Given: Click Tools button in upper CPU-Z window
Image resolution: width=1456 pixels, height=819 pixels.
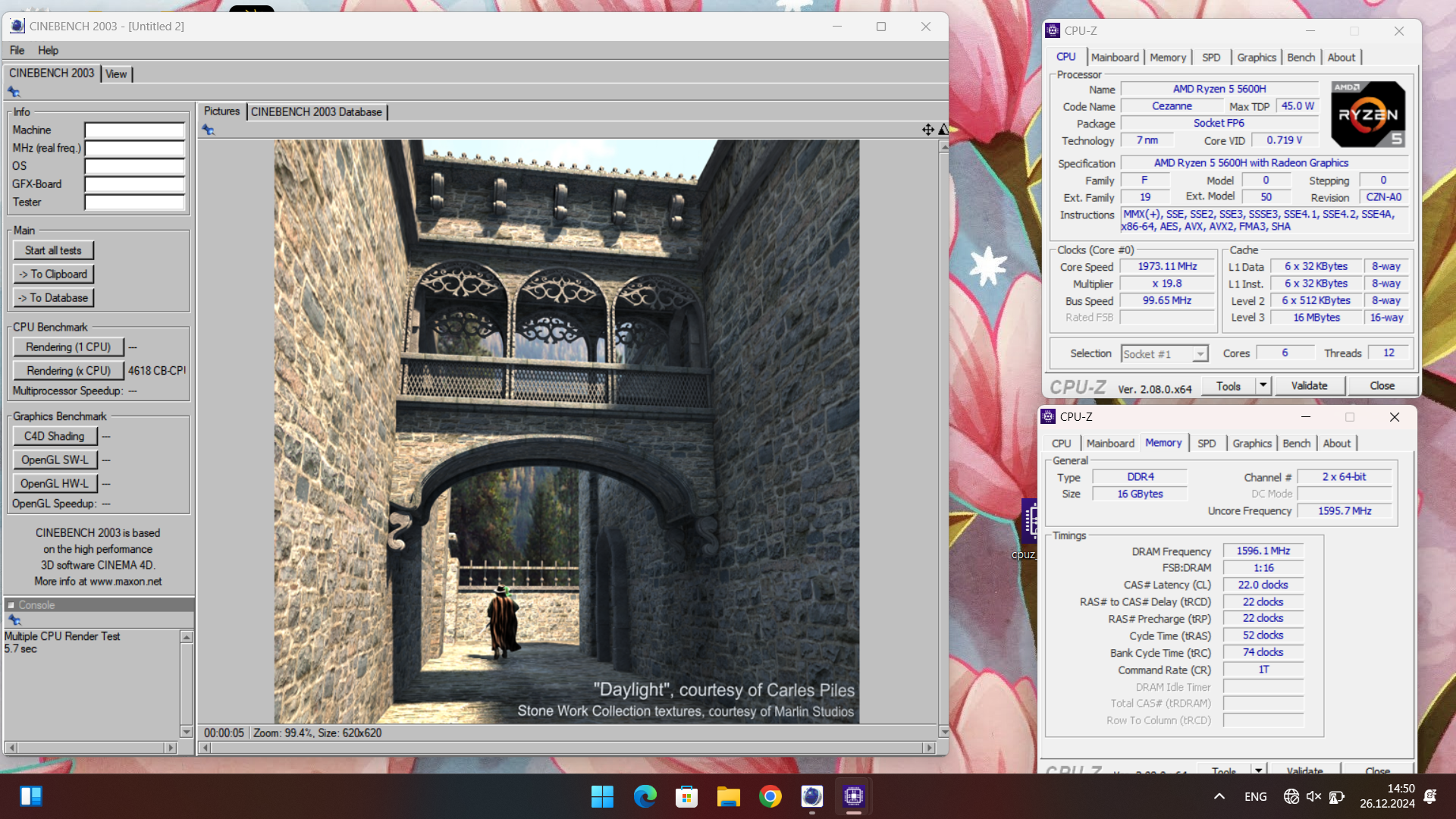Looking at the screenshot, I should coord(1228,386).
